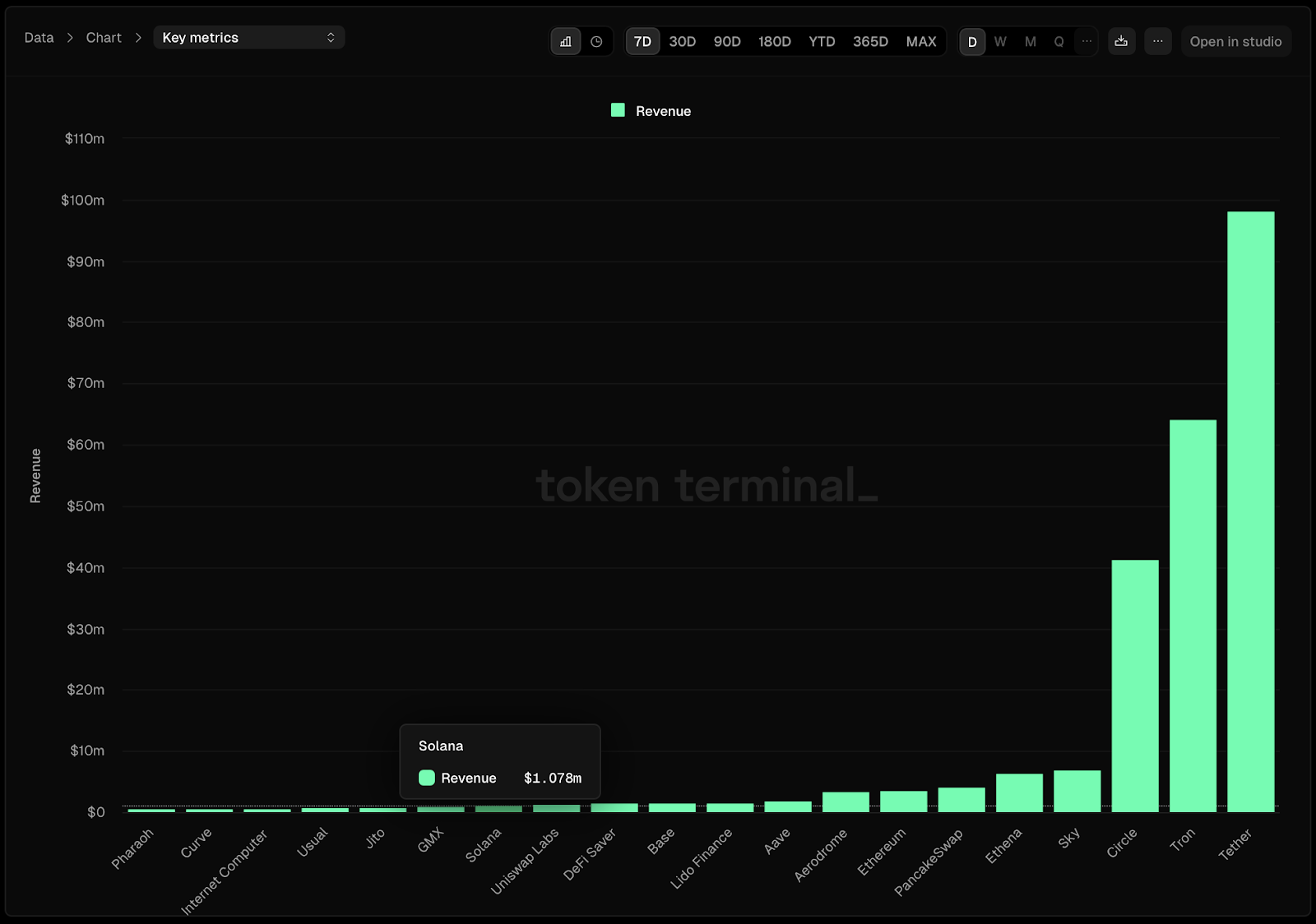The image size is (1316, 924).
Task: Switch time range to 30D
Action: (x=682, y=41)
